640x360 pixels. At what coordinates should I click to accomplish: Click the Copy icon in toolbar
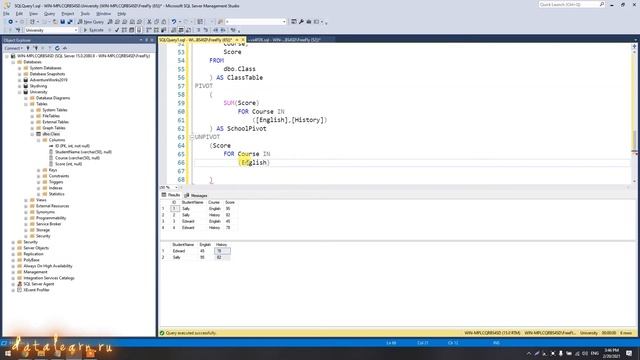point(157,22)
